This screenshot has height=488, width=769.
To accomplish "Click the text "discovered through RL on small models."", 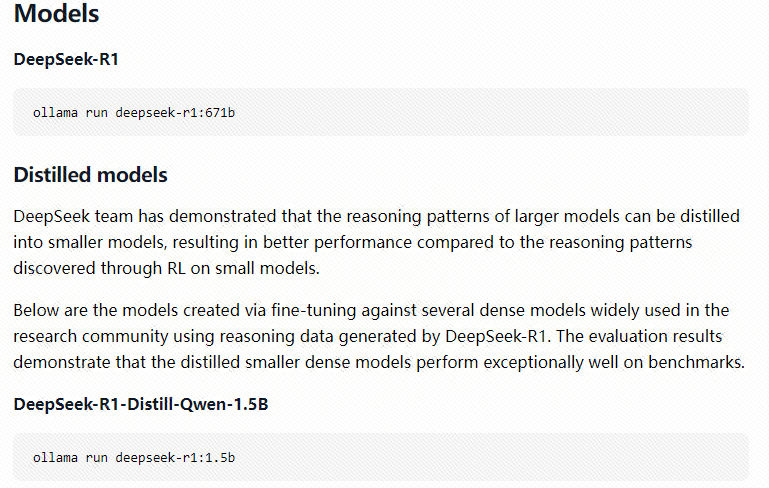I will (x=166, y=268).
